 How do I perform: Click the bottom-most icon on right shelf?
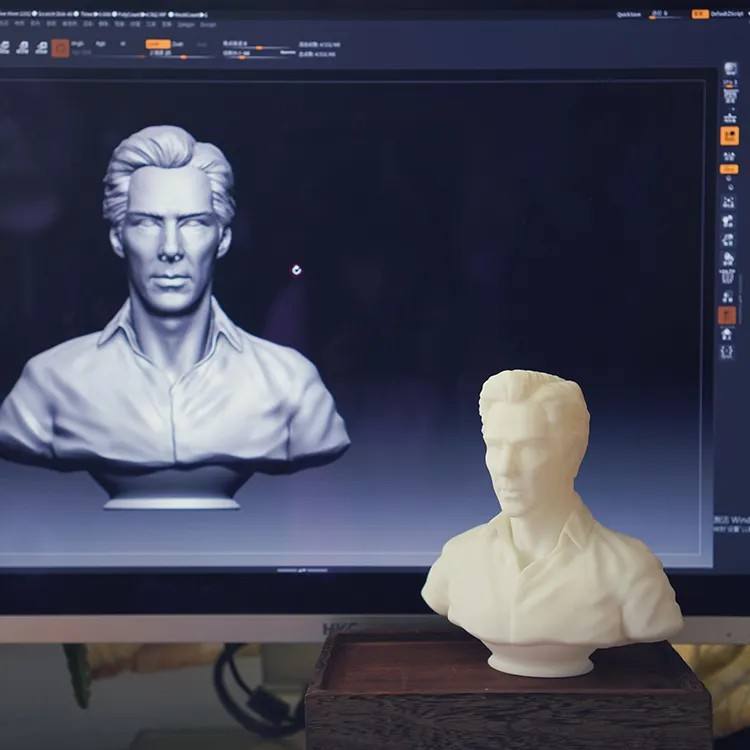coord(727,352)
